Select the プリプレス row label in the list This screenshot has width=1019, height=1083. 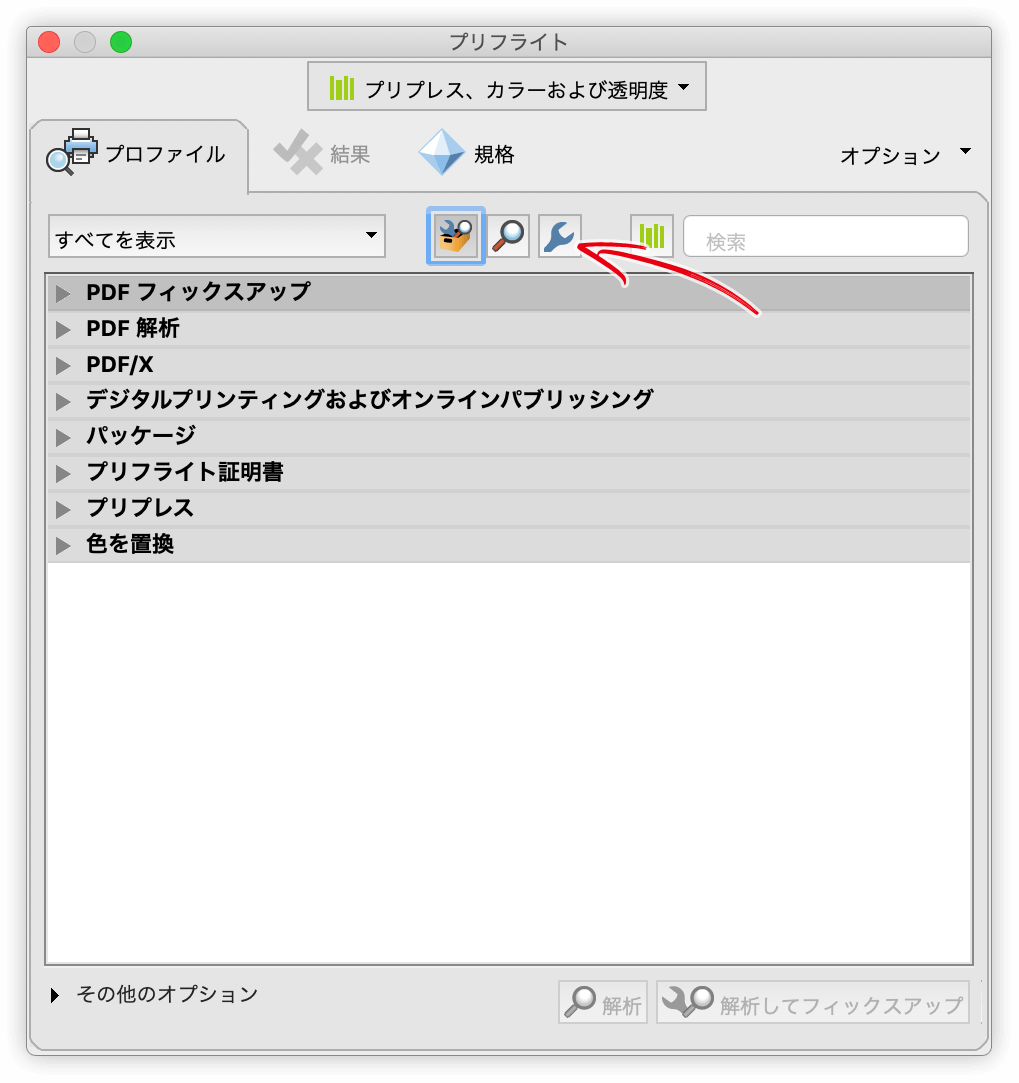coord(140,508)
